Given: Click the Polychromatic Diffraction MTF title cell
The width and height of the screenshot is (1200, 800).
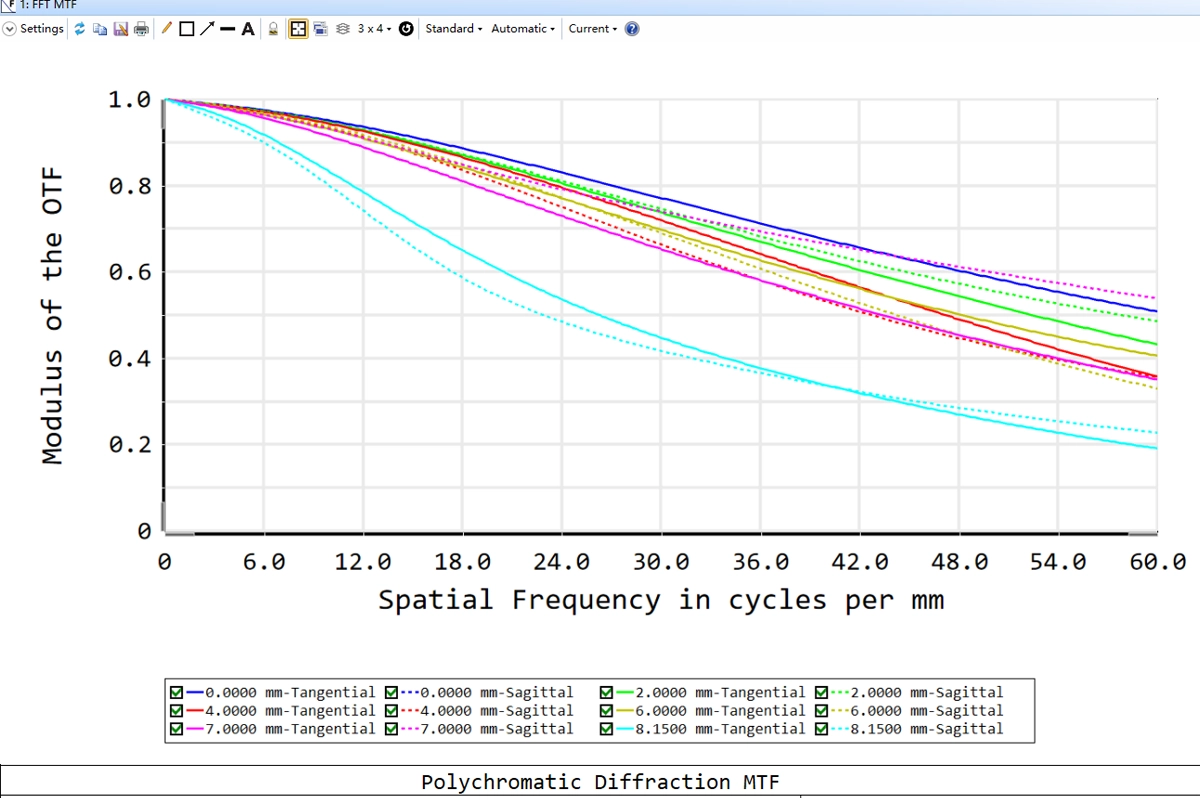Looking at the screenshot, I should (x=600, y=782).
